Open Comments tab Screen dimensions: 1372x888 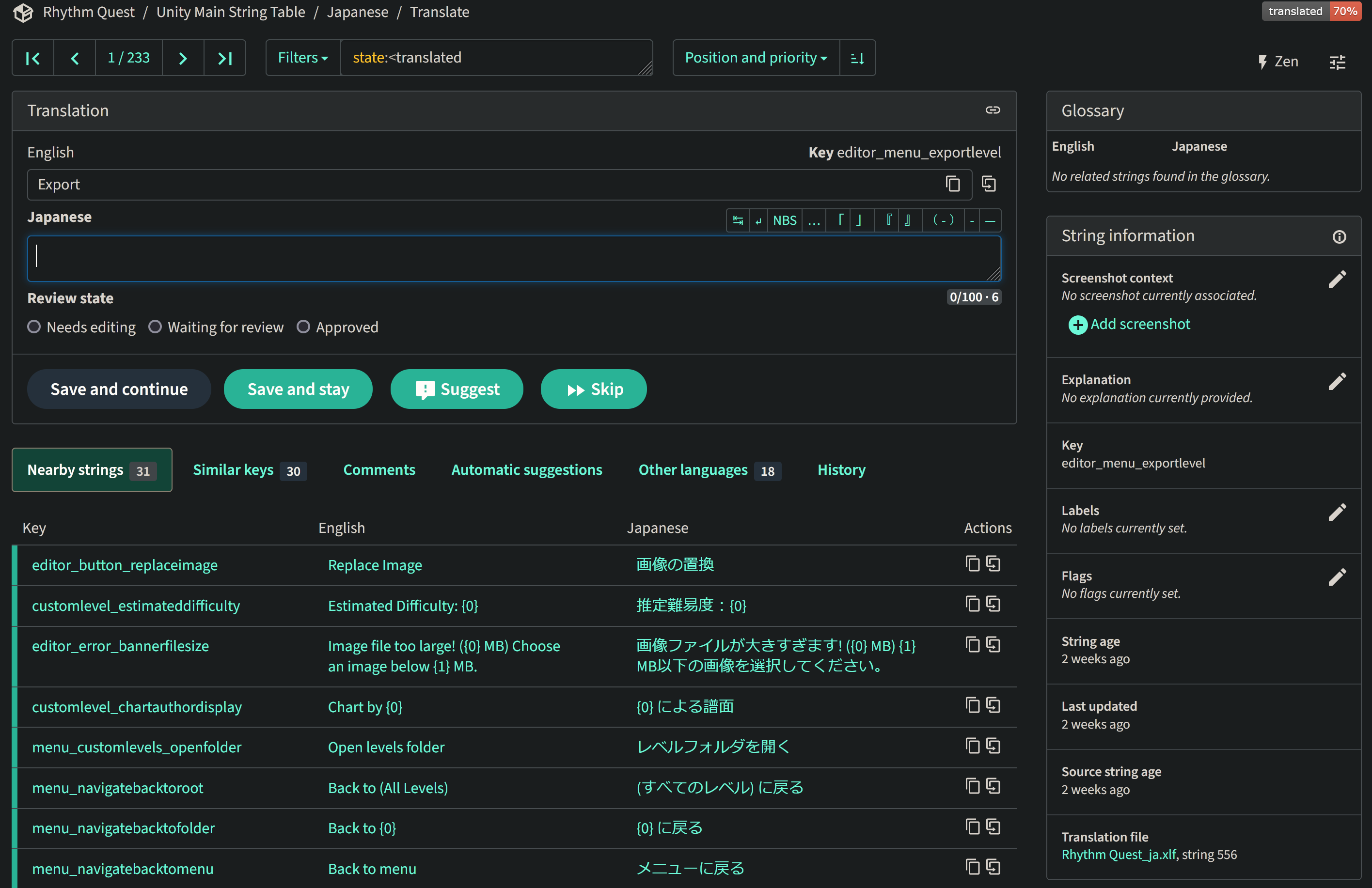[x=378, y=470]
